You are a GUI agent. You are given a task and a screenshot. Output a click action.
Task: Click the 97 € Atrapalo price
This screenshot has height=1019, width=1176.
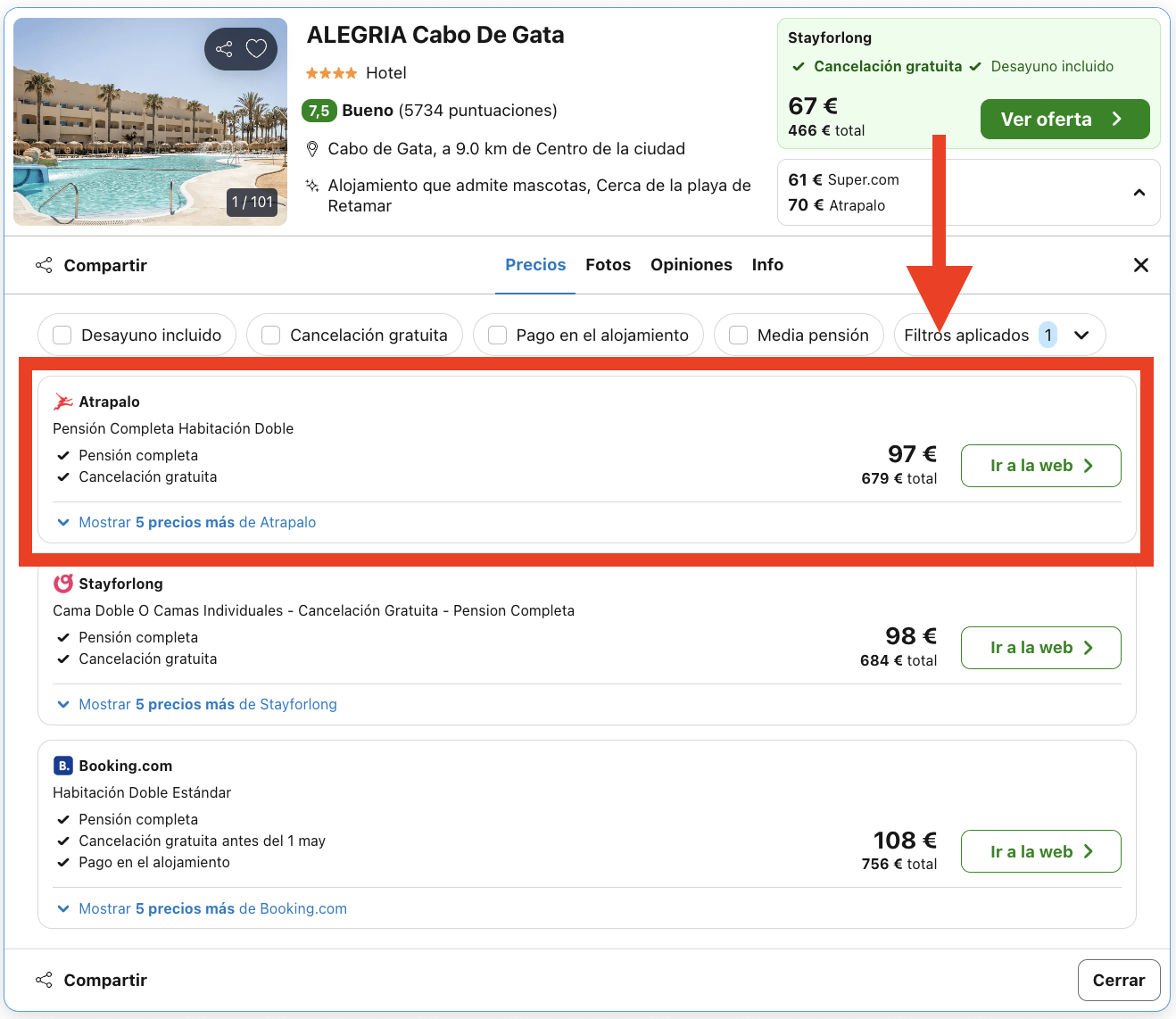pos(912,454)
